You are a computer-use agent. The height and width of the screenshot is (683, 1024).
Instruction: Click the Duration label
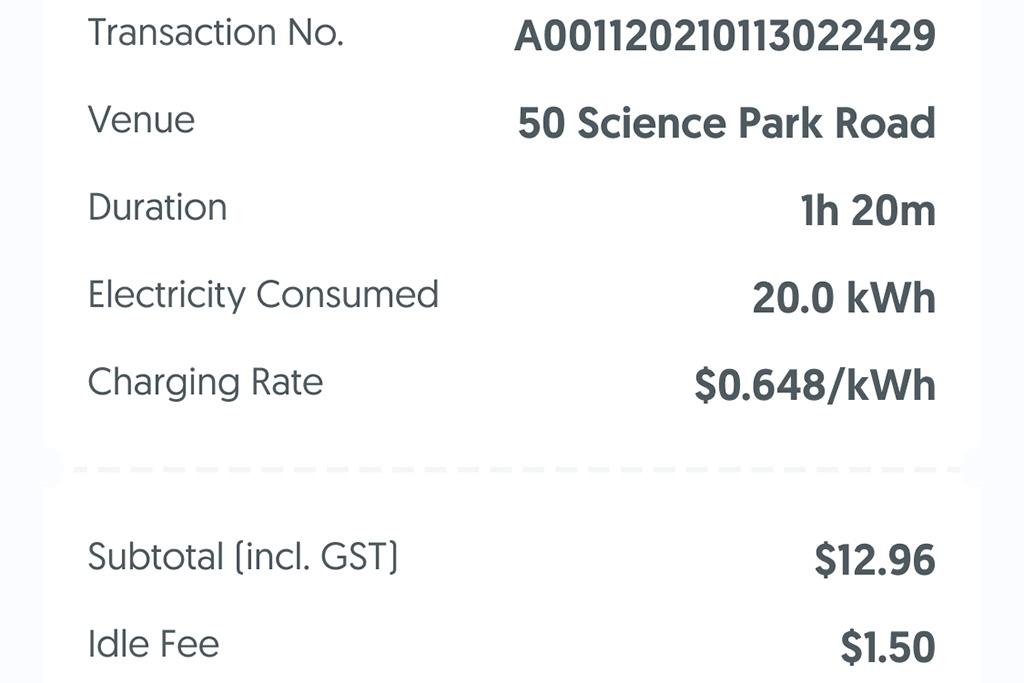157,208
